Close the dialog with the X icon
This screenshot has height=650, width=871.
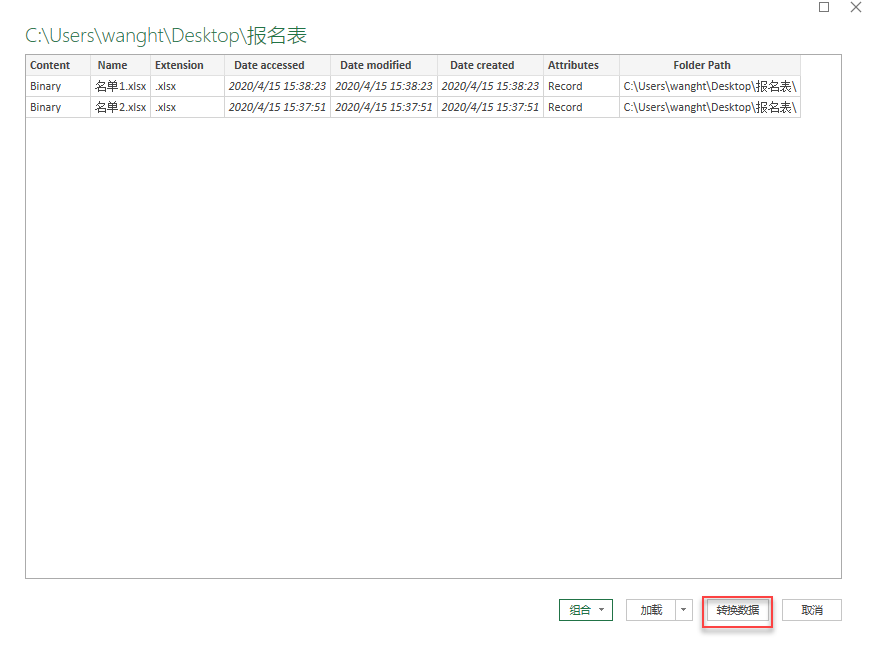click(856, 7)
